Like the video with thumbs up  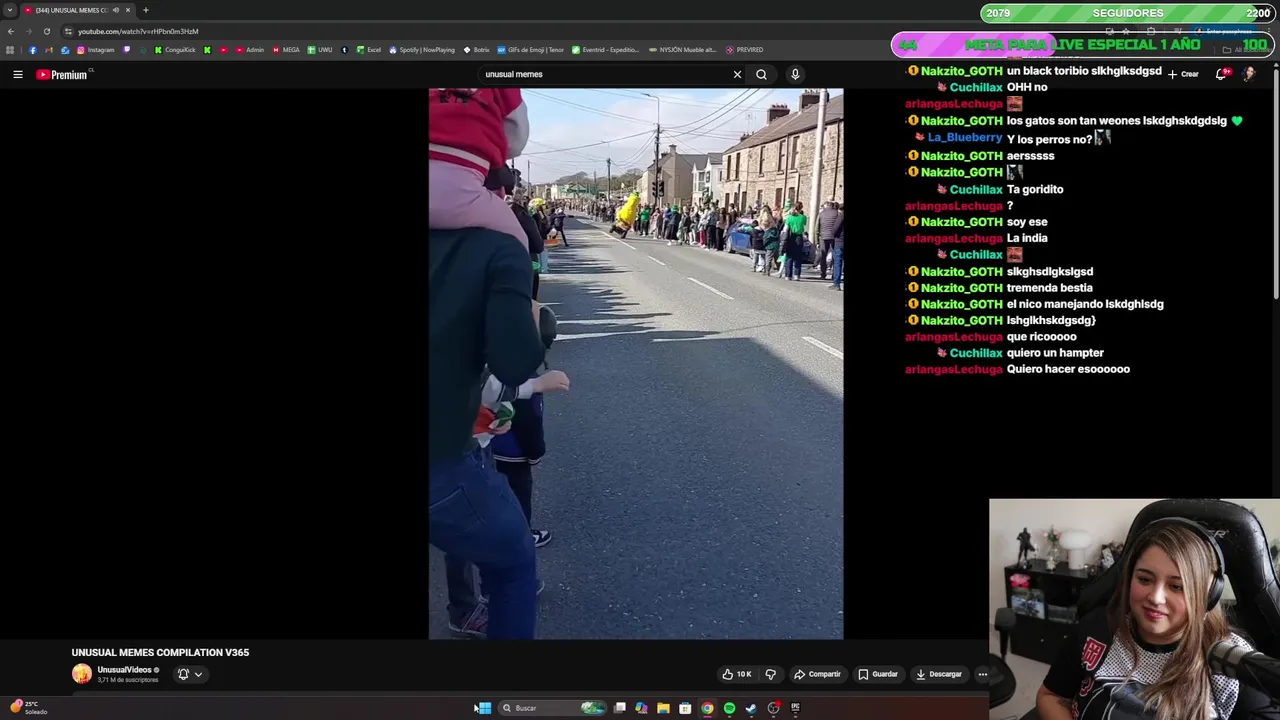pos(737,674)
